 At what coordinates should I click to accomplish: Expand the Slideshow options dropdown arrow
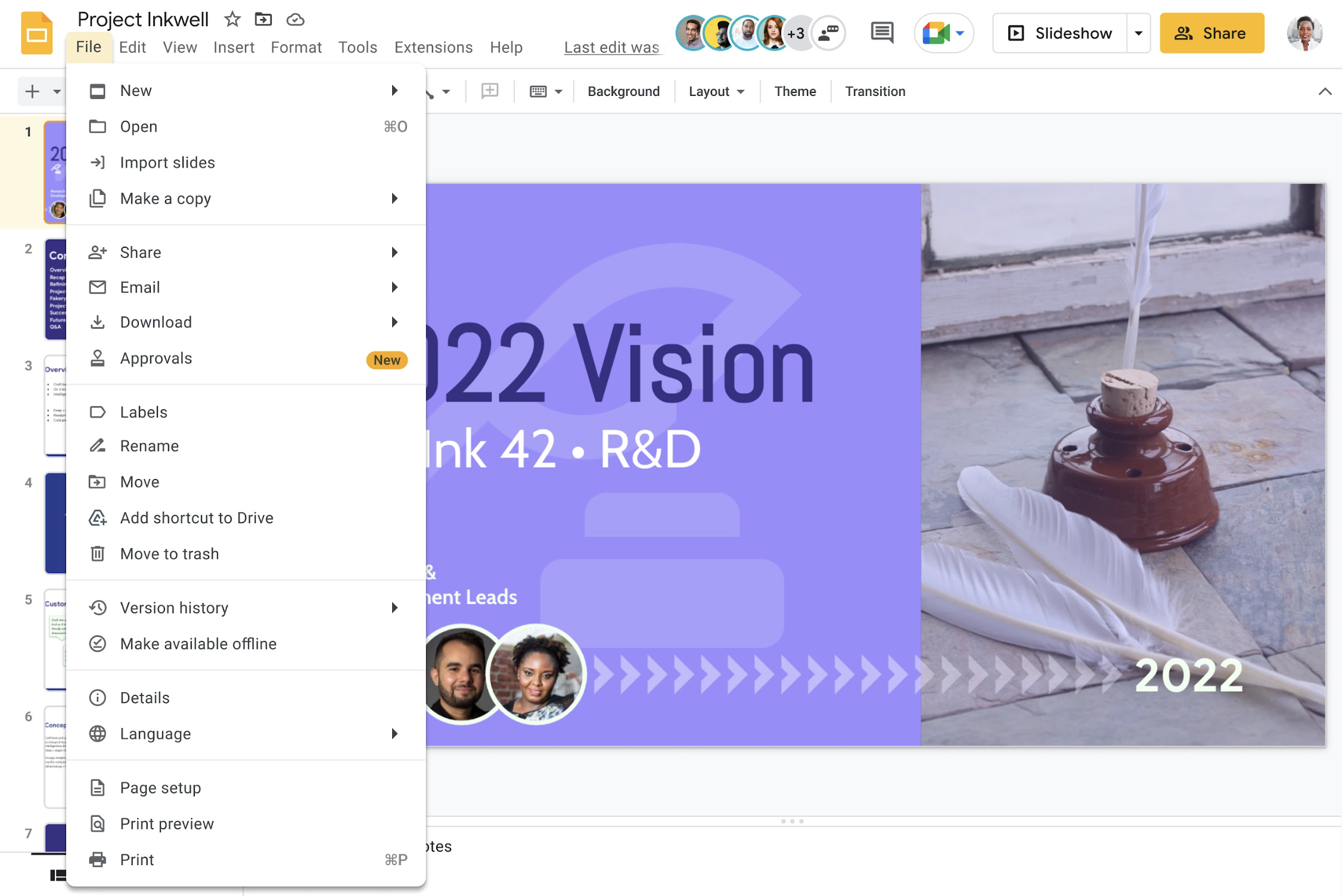click(1138, 33)
